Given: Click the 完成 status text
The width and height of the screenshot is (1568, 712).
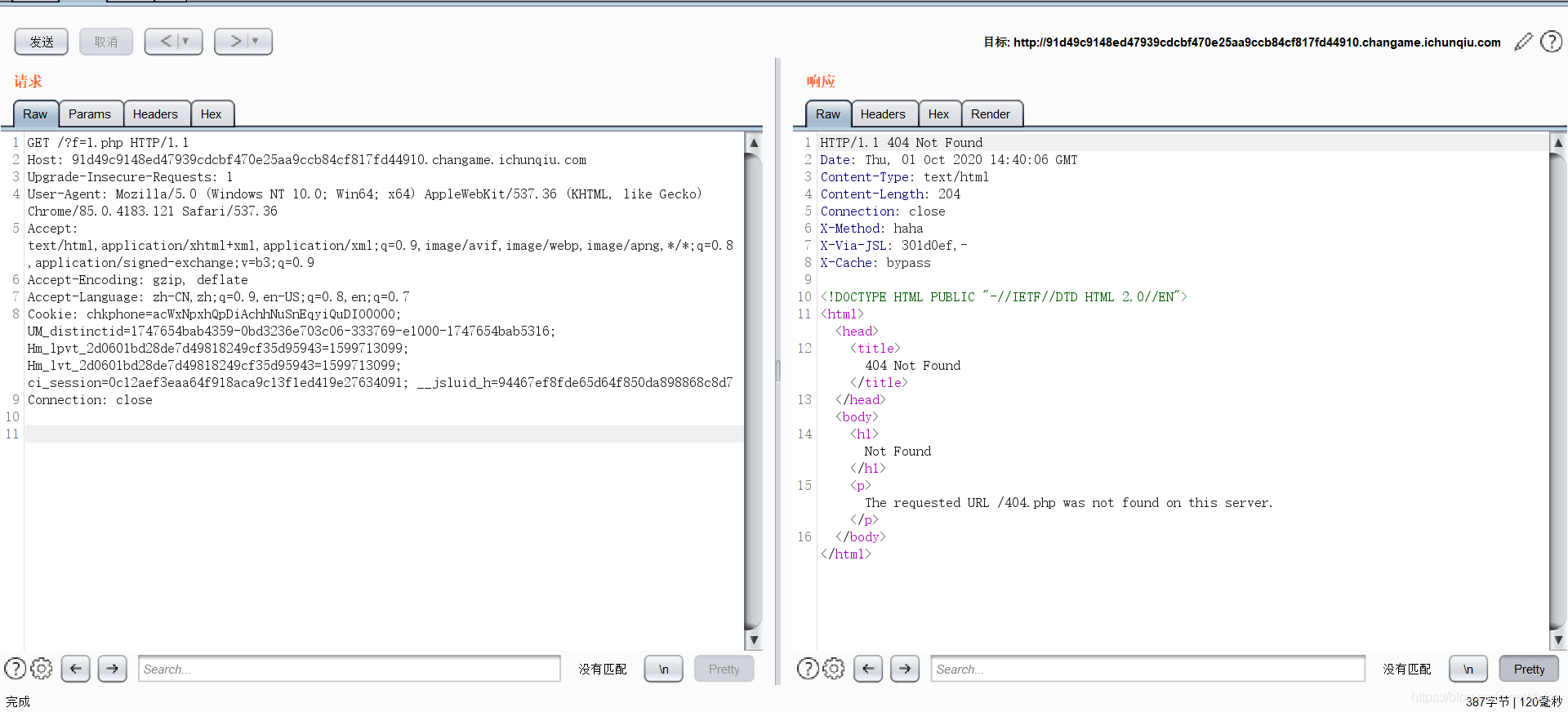Looking at the screenshot, I should pos(18,702).
